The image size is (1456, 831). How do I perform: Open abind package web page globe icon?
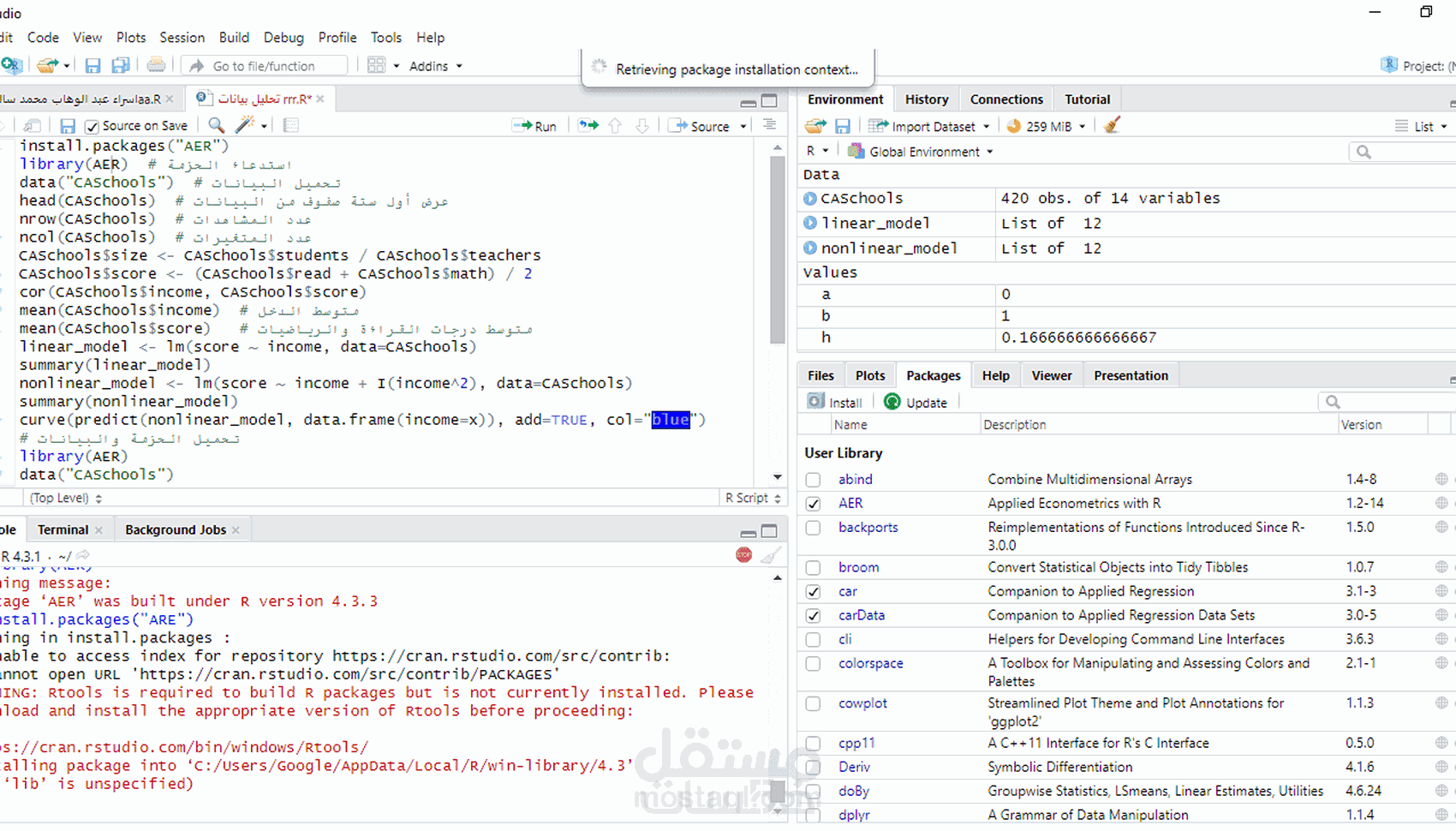(1441, 479)
